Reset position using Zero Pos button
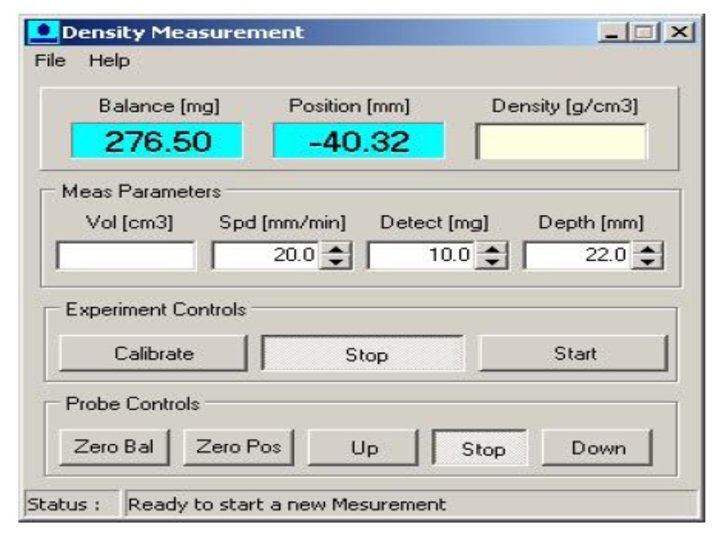 [x=238, y=447]
